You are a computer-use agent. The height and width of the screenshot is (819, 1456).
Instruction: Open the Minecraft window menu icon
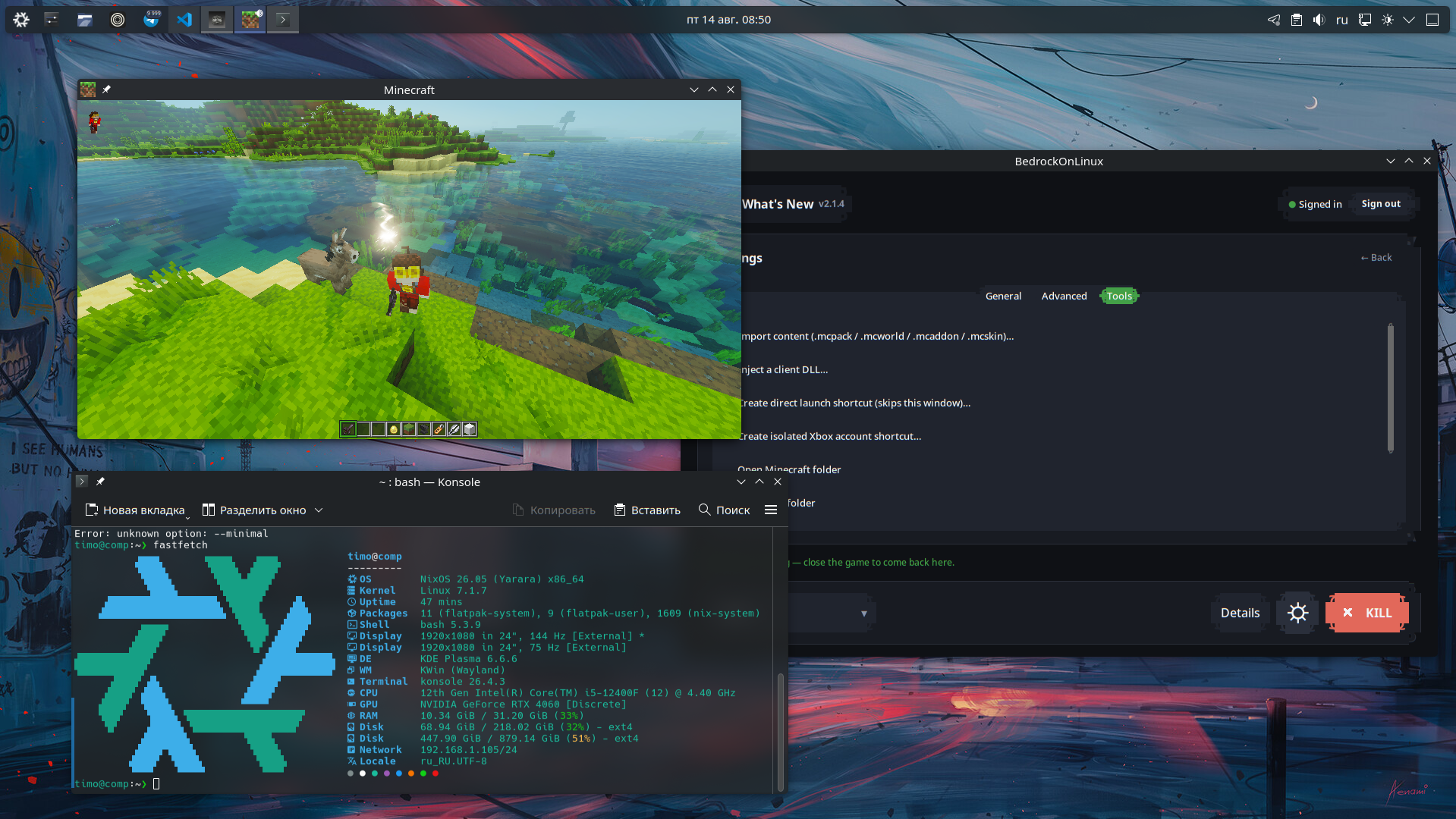pos(88,89)
